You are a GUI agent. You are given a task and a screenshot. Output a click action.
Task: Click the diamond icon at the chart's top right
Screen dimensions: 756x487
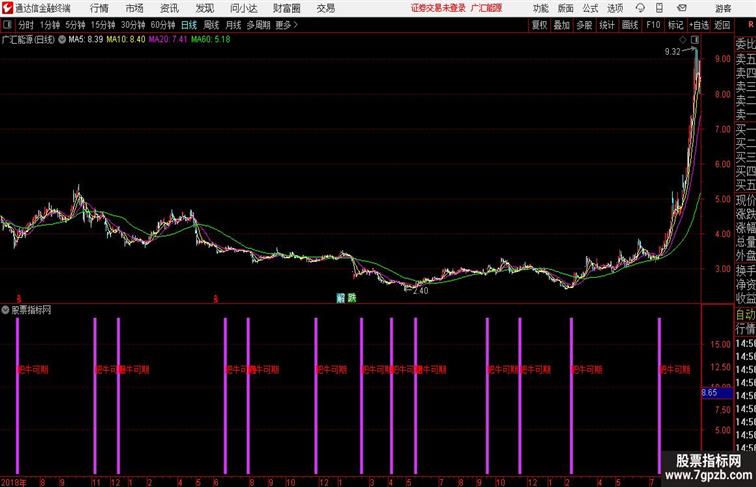click(683, 40)
